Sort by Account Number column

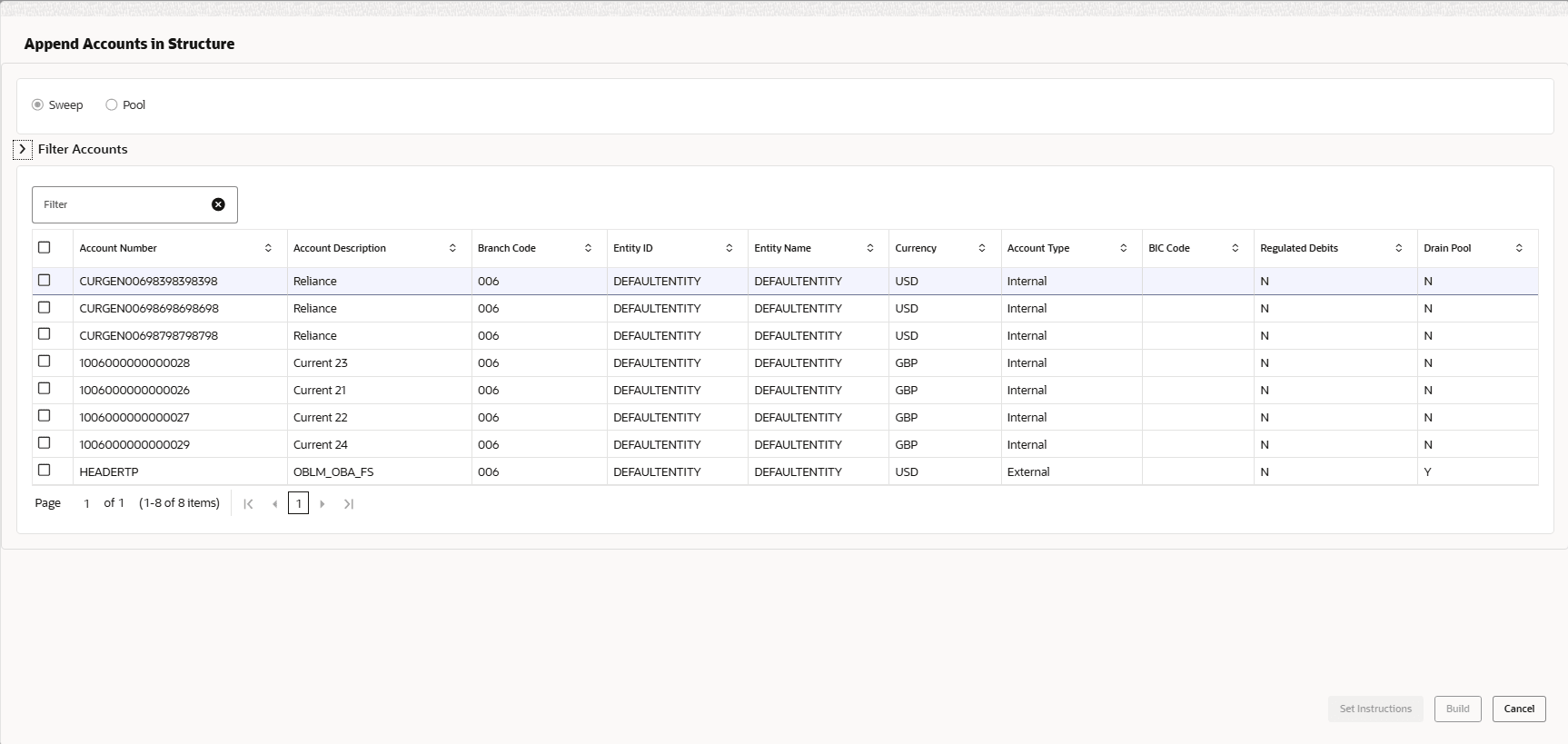268,248
